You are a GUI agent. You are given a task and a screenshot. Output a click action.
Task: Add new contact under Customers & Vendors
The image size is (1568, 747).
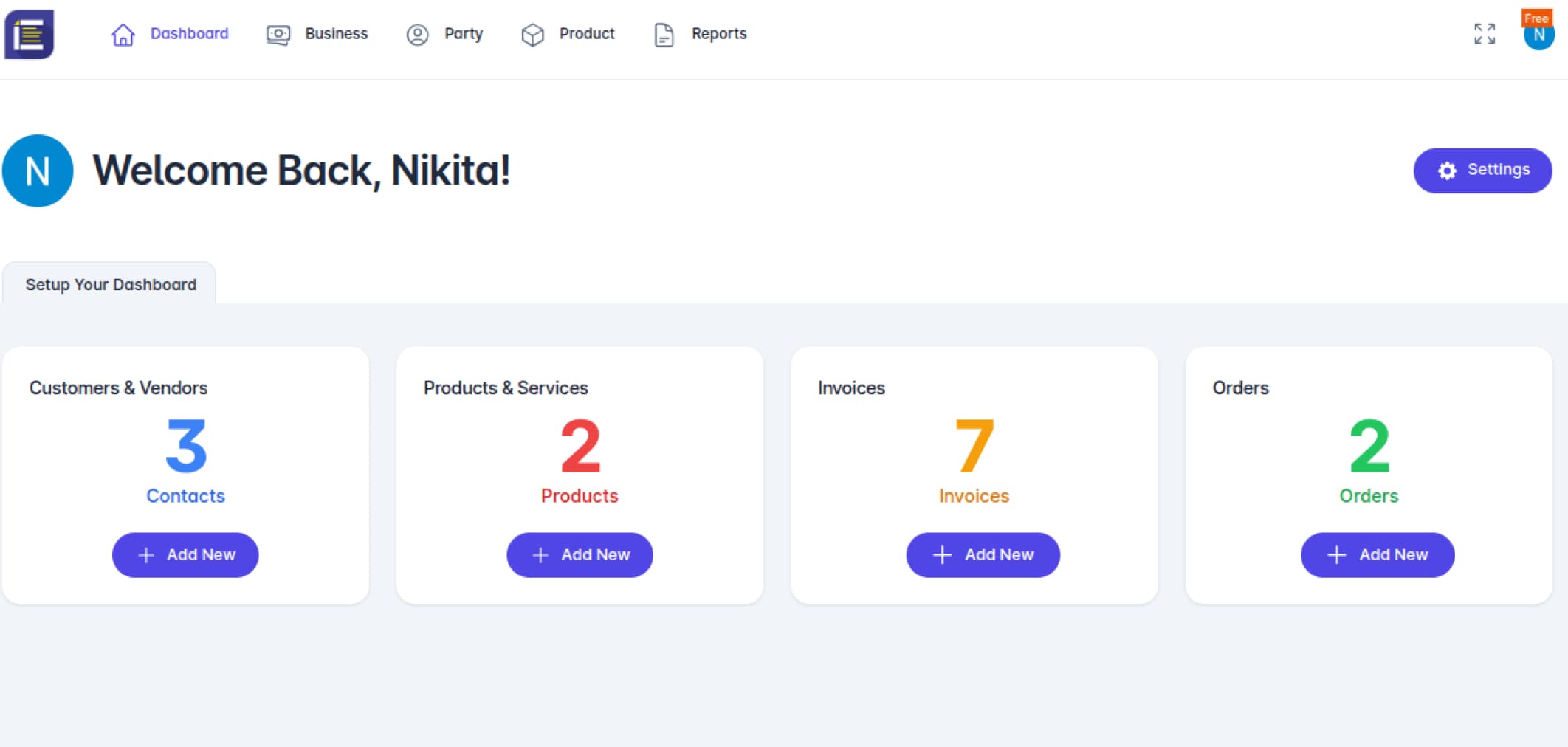click(185, 555)
